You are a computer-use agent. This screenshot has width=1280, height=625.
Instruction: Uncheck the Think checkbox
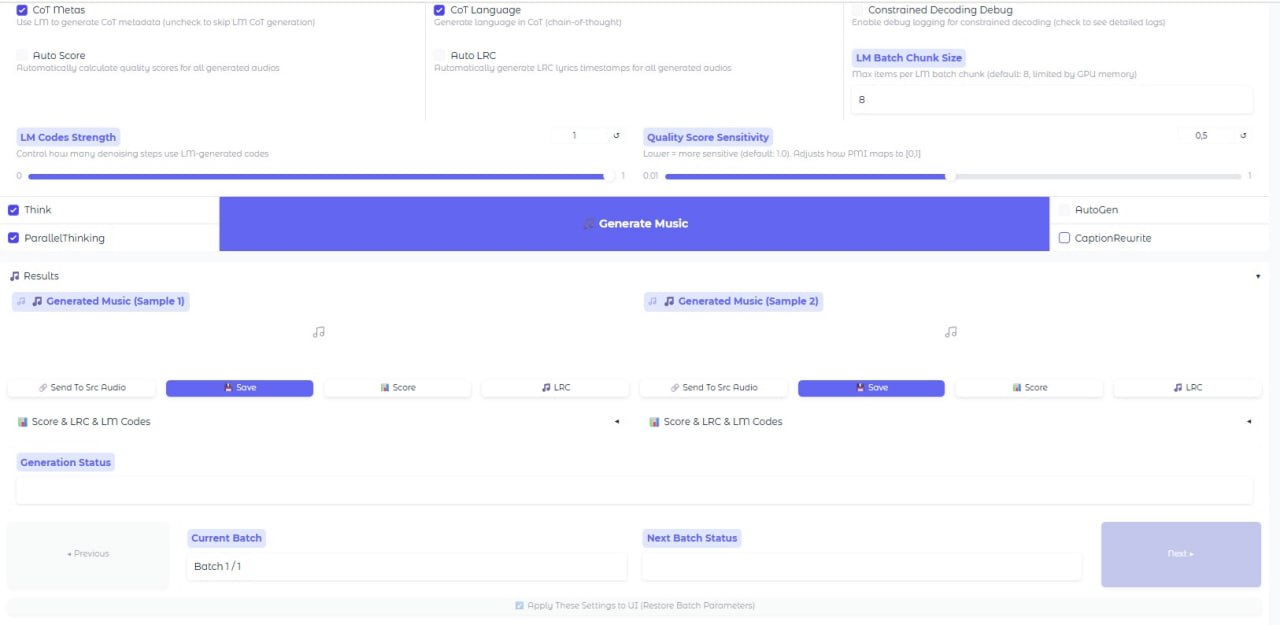[x=13, y=210]
